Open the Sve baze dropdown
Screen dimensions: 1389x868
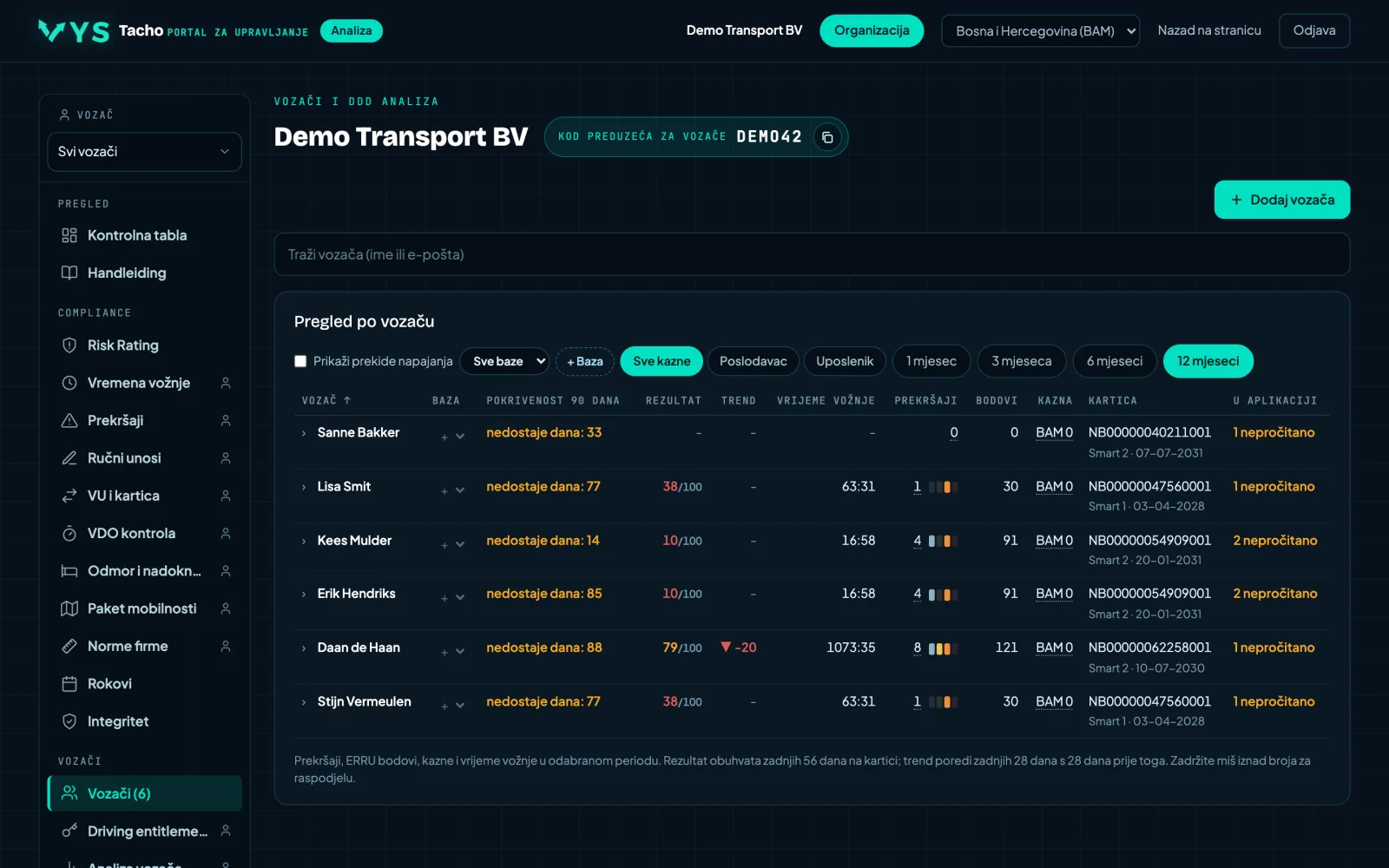504,361
